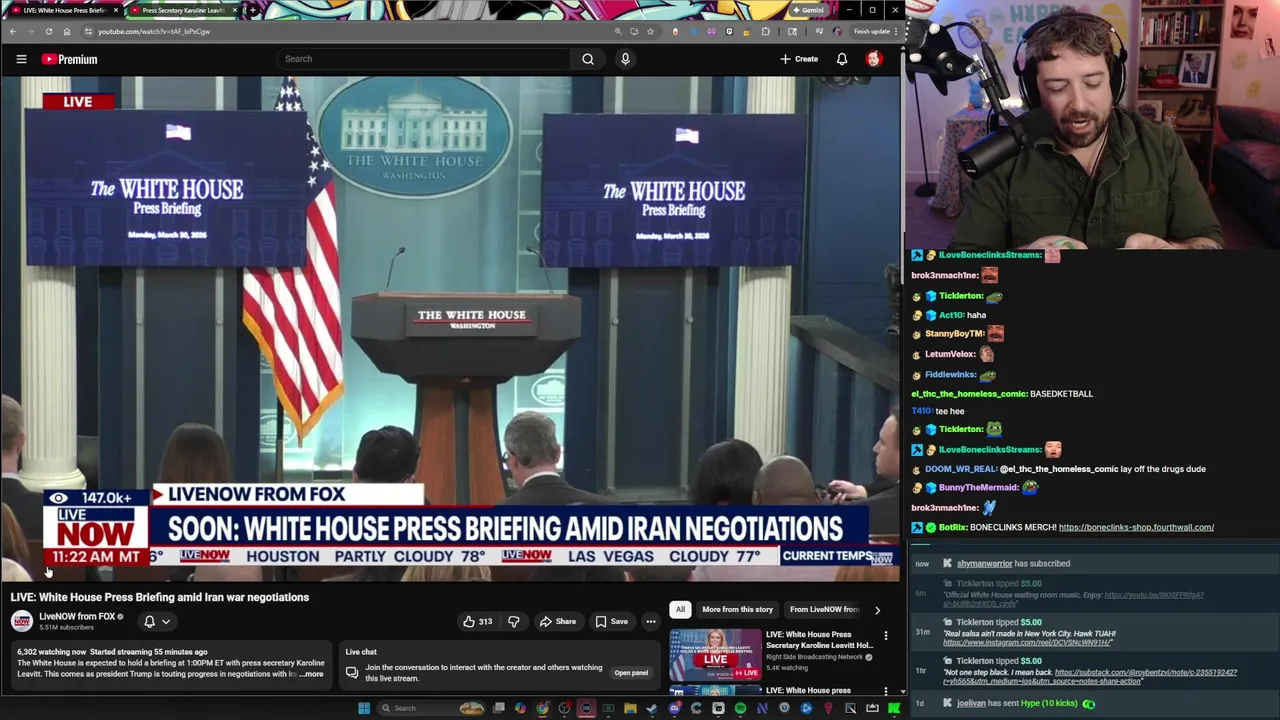Open Tickleton's YouTube link in tip message
The width and height of the screenshot is (1280, 720).
pyautogui.click(x=1154, y=595)
